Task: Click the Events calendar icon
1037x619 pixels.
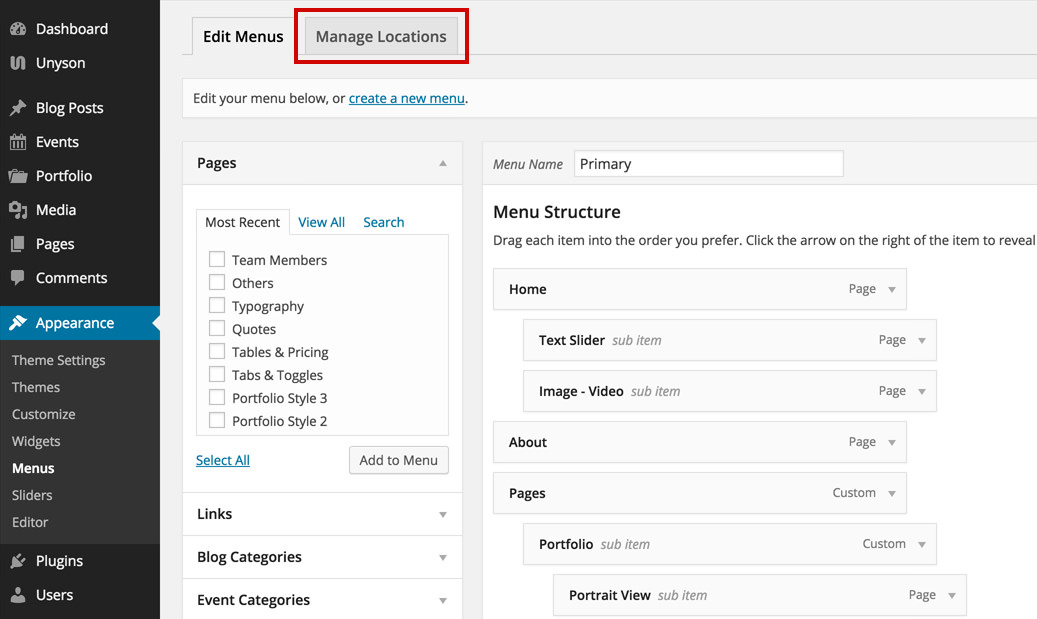Action: pos(18,142)
